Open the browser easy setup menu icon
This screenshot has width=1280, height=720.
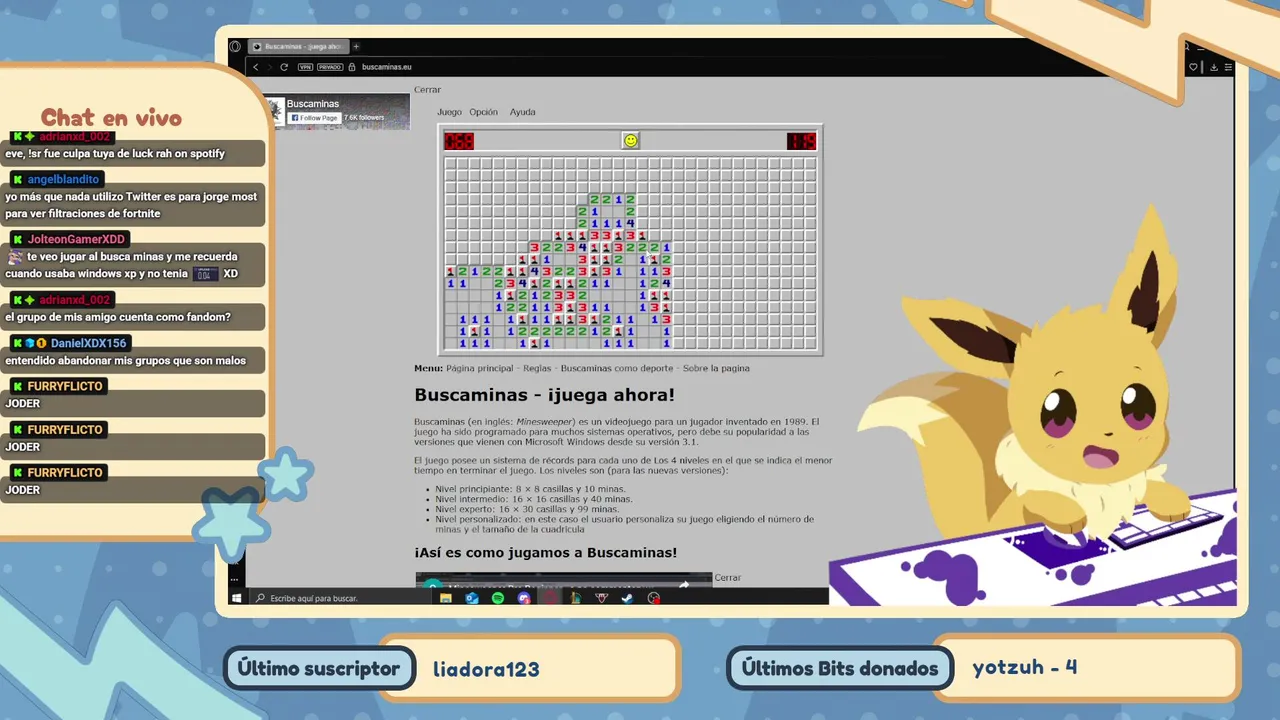(1229, 67)
